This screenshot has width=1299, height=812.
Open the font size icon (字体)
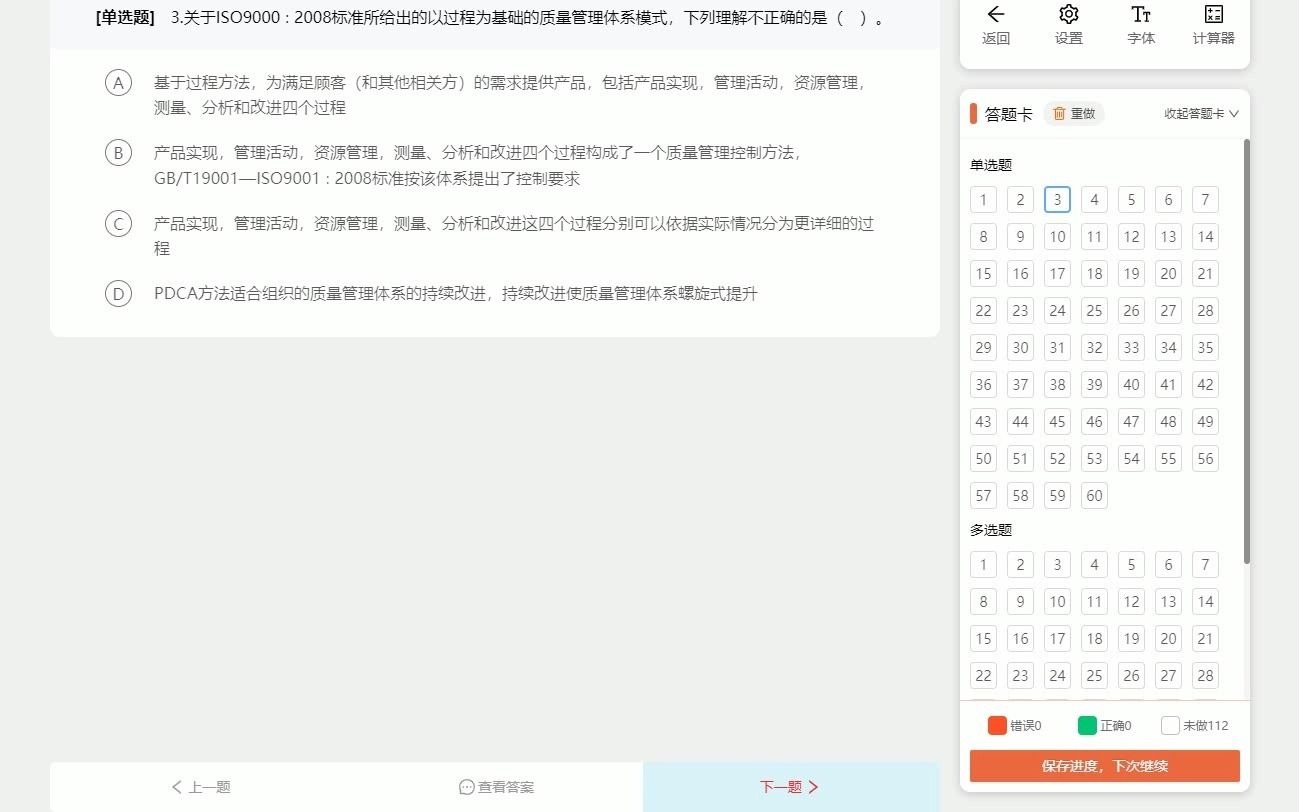click(x=1141, y=14)
